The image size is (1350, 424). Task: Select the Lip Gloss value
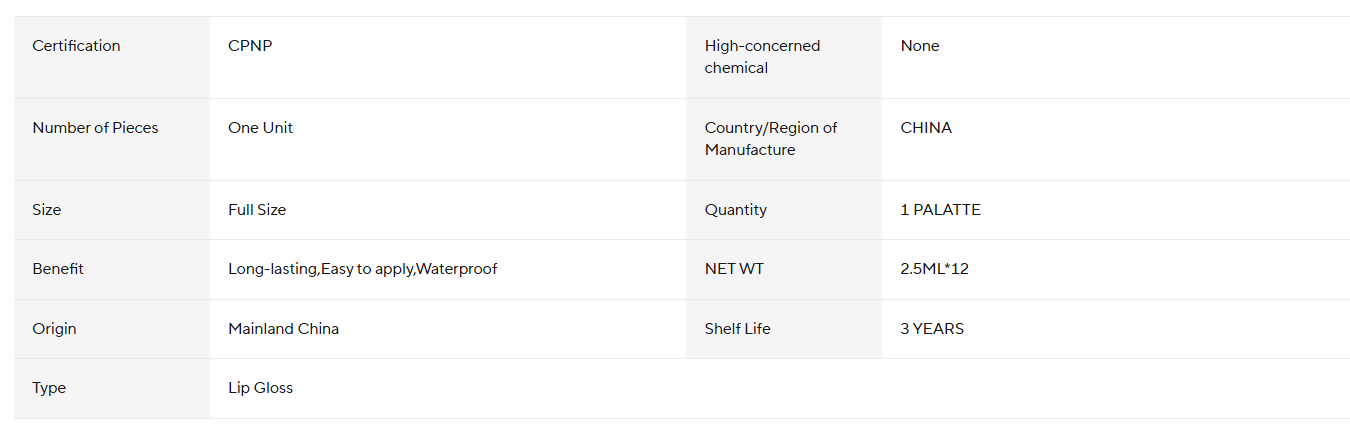pyautogui.click(x=260, y=388)
